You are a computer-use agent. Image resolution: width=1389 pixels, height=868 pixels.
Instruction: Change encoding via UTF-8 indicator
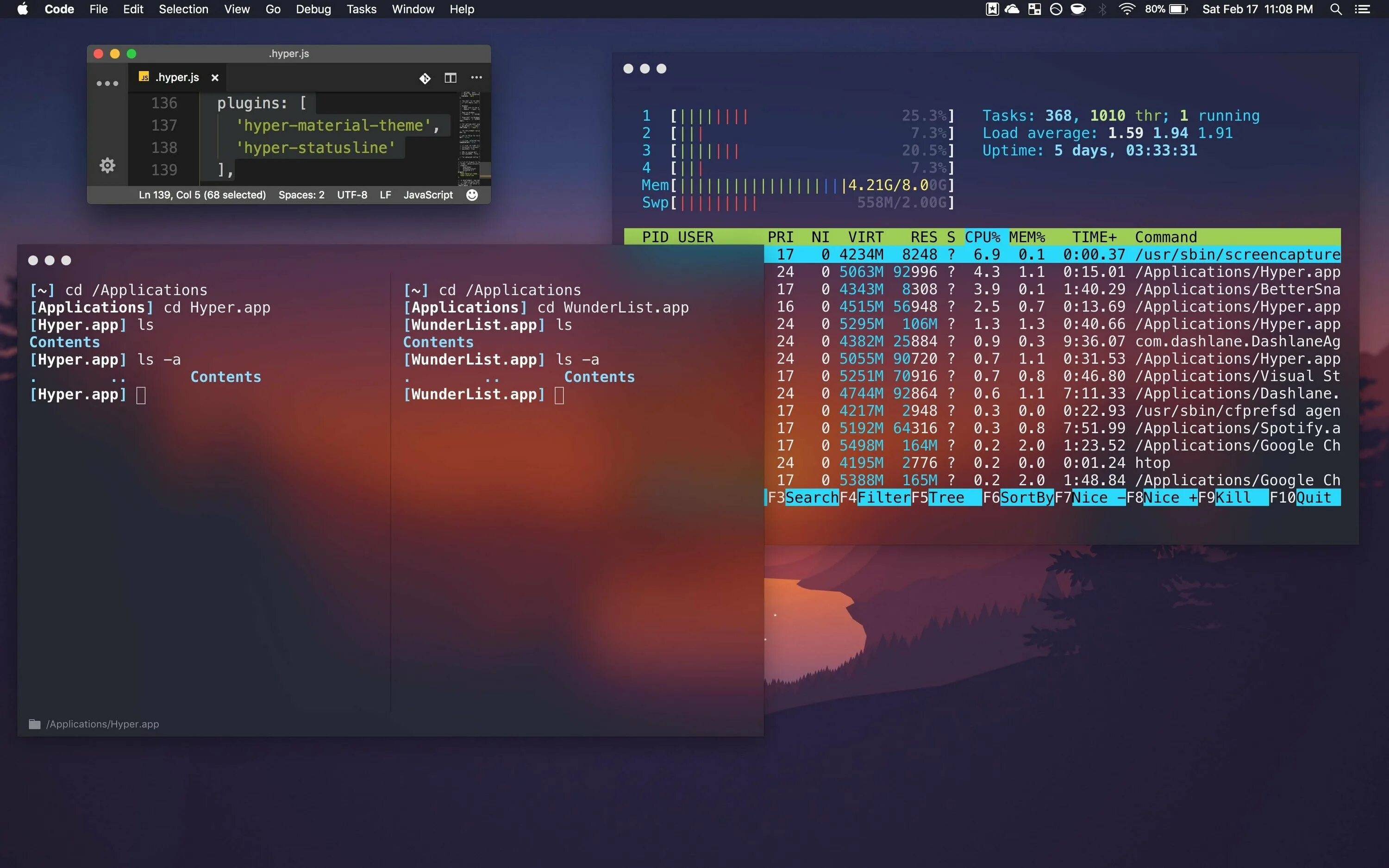352,195
